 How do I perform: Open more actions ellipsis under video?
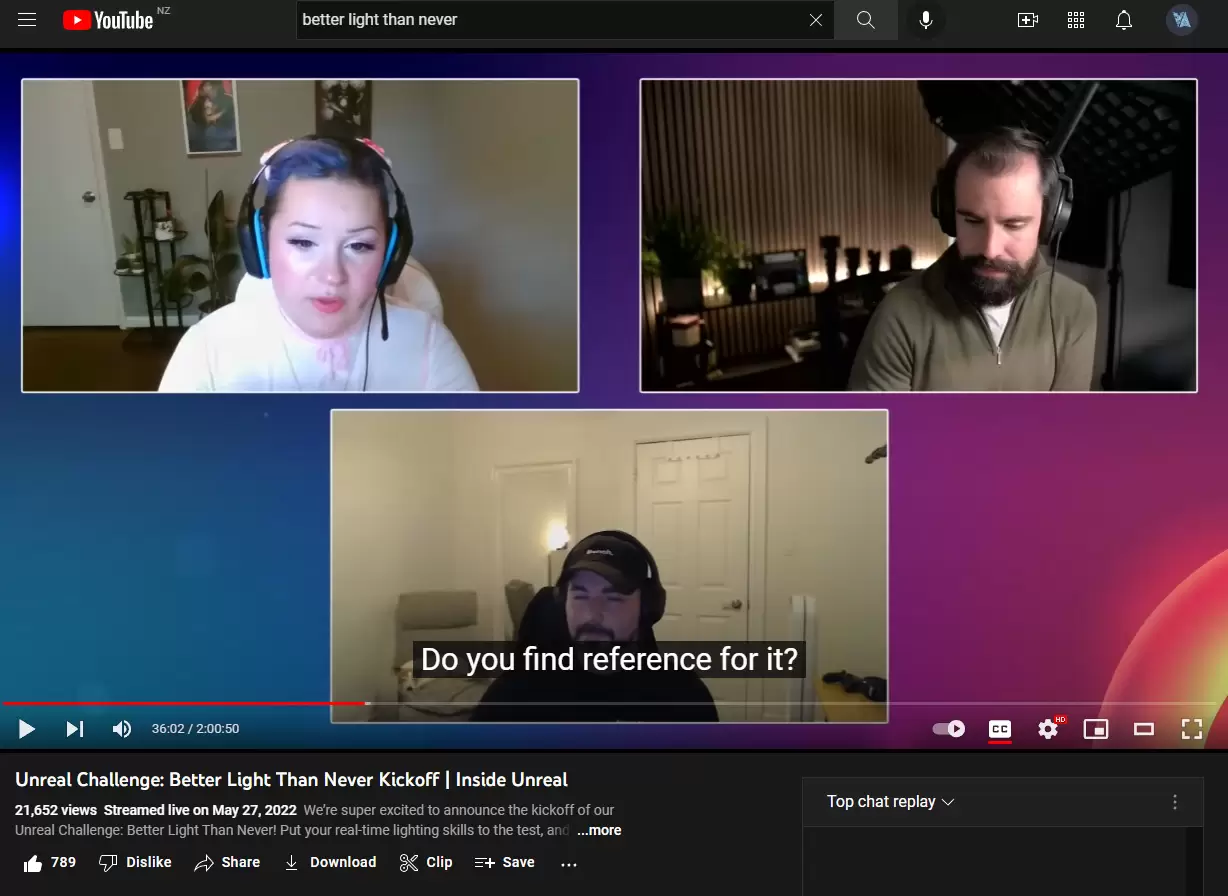pos(569,863)
